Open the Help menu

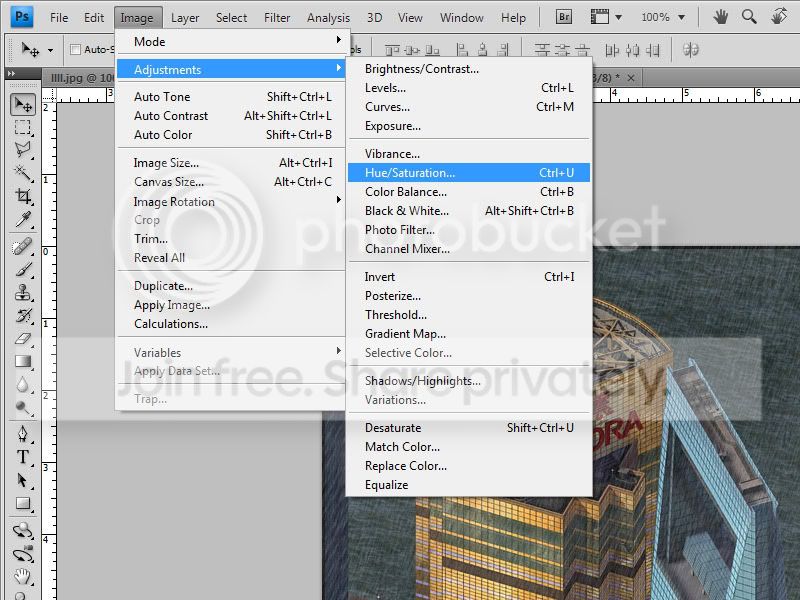coord(513,18)
